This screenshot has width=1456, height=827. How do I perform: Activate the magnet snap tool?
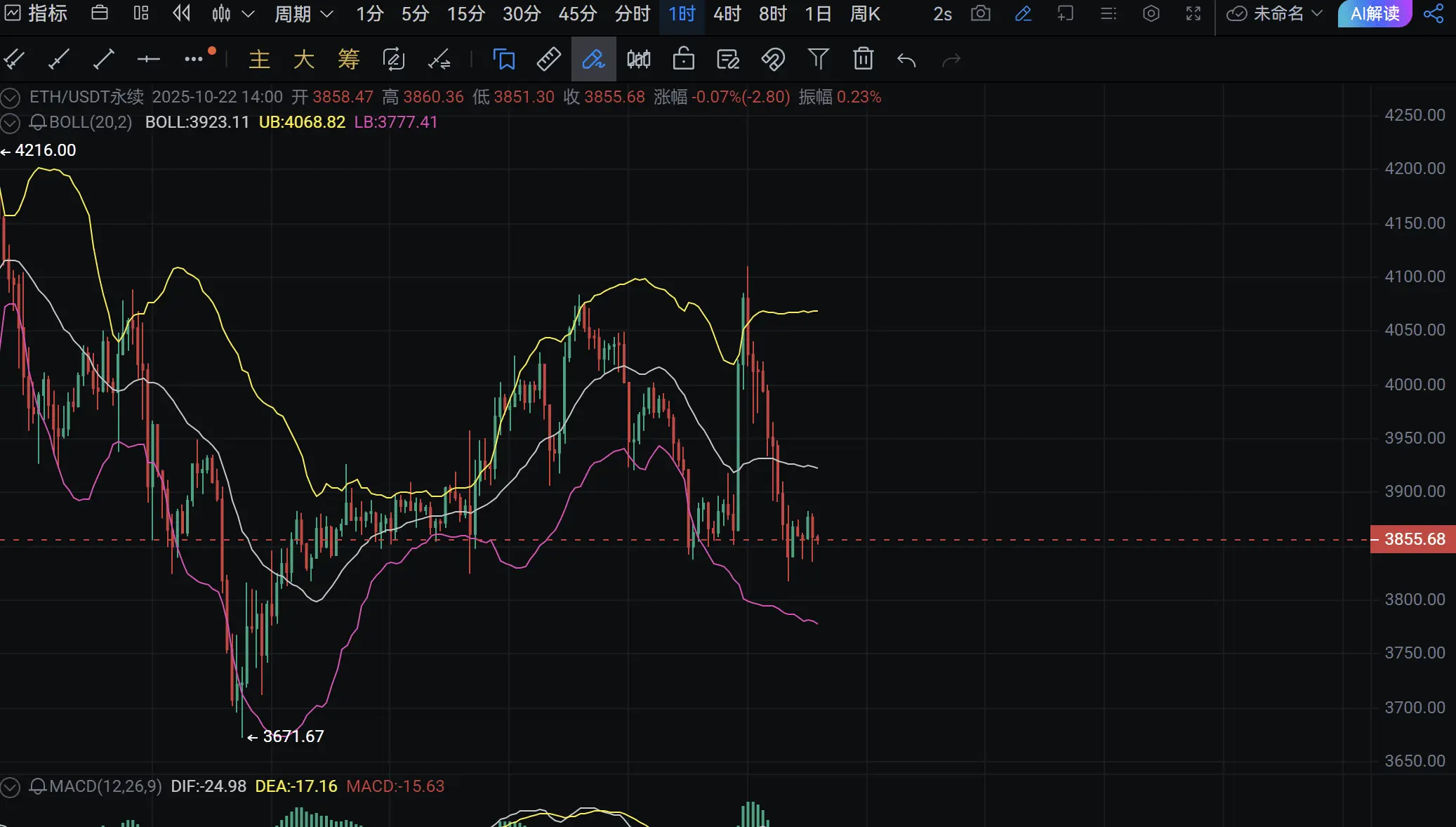tap(773, 60)
